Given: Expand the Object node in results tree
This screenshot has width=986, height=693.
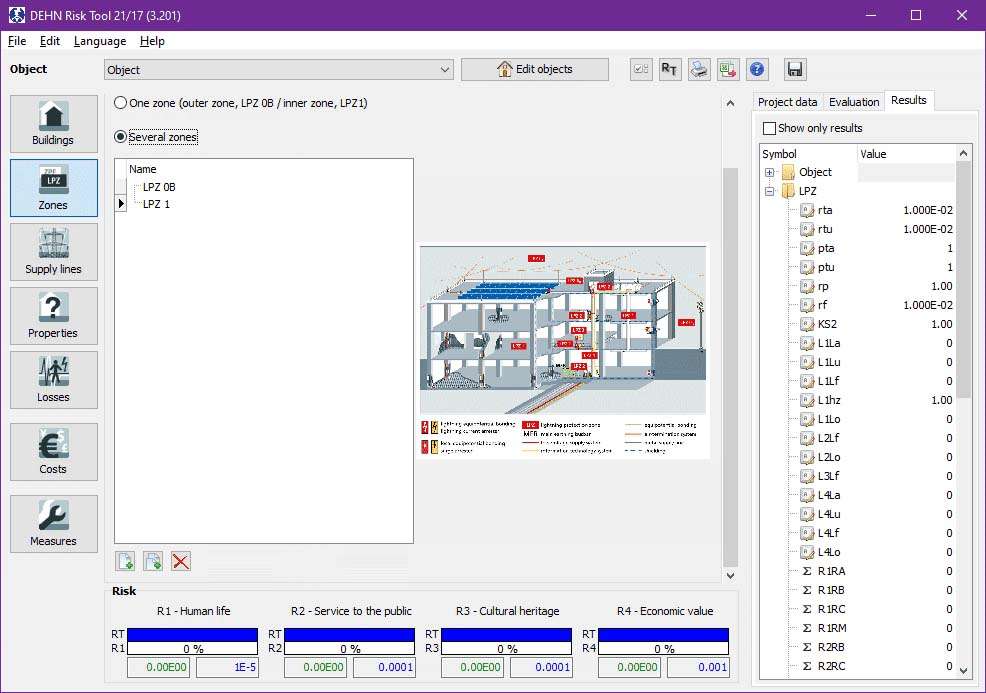Looking at the screenshot, I should point(770,173).
